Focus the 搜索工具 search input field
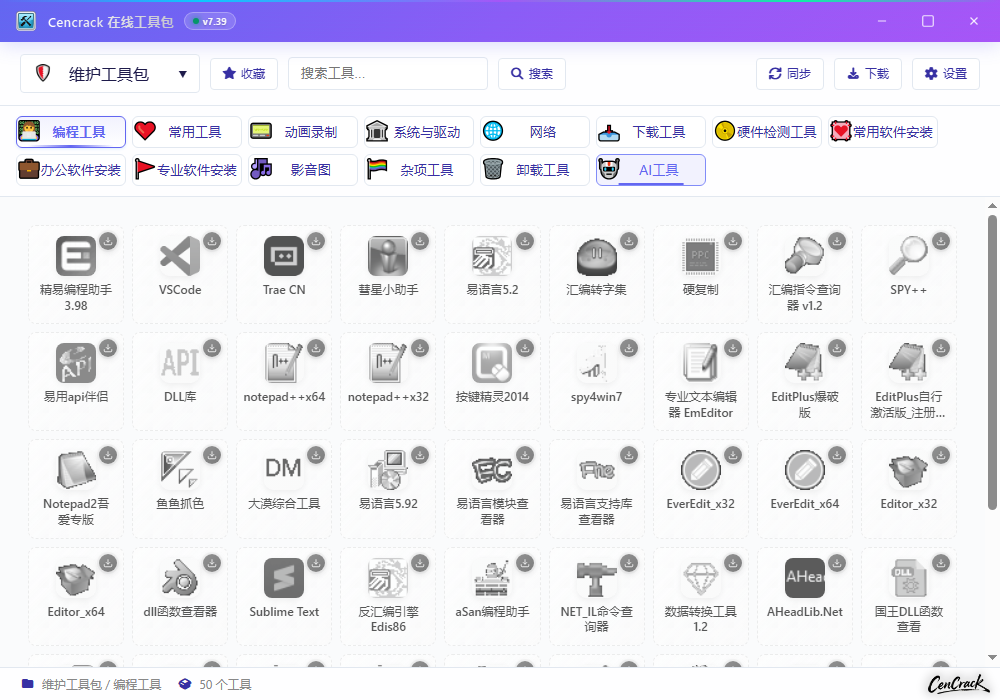The width and height of the screenshot is (1000, 700). click(x=388, y=74)
